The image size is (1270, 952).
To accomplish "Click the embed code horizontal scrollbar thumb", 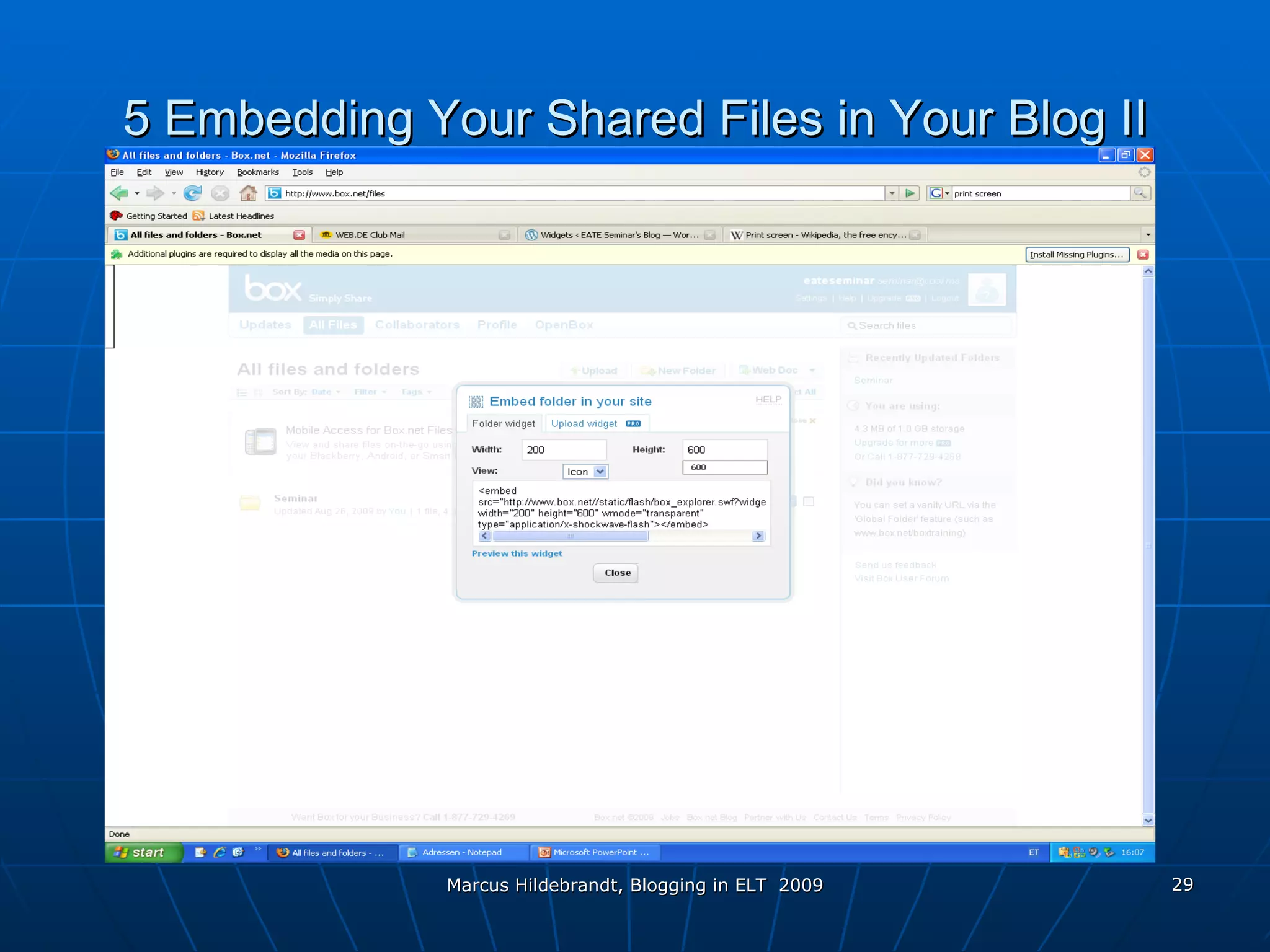I will [x=570, y=536].
